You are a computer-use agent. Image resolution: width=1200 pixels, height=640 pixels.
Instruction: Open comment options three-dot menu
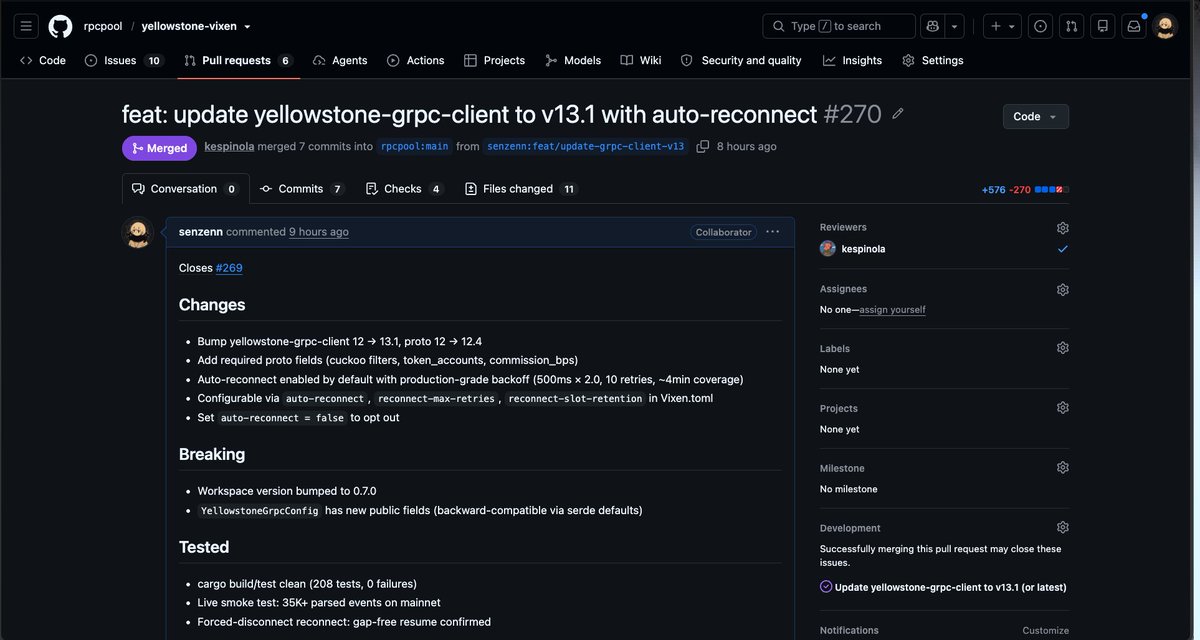(x=772, y=232)
